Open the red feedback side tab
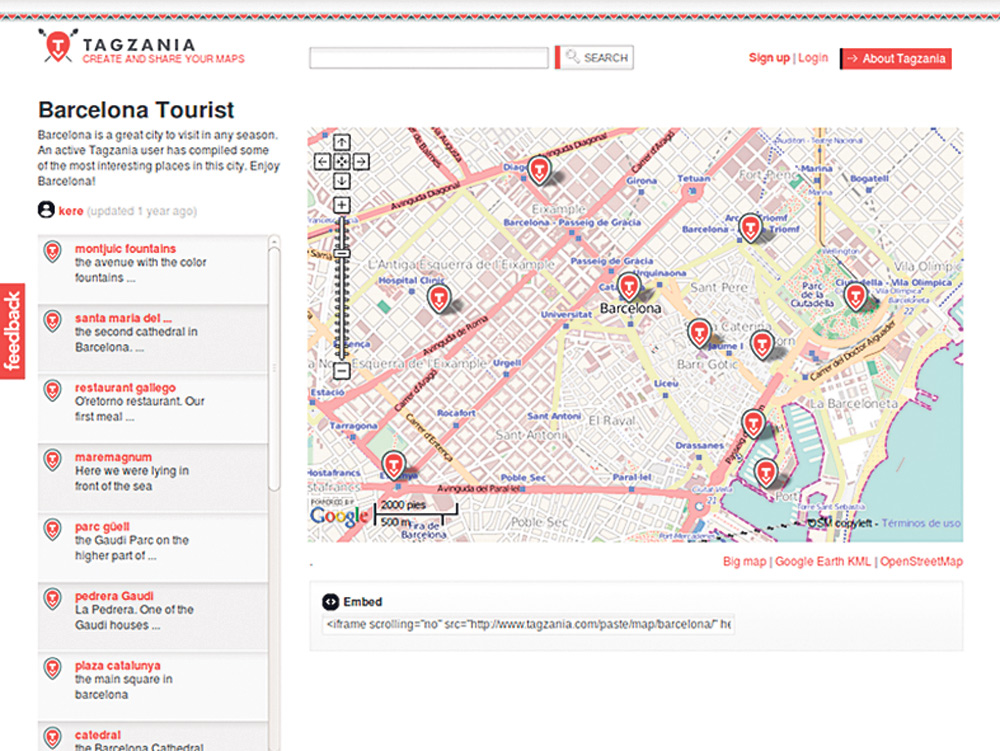Viewport: 1000px width, 751px height. [12, 332]
